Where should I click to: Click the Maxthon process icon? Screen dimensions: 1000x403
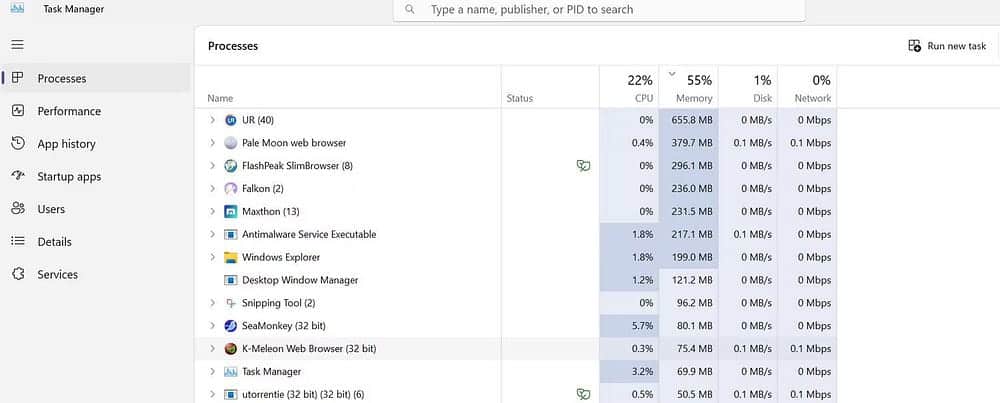(x=231, y=212)
